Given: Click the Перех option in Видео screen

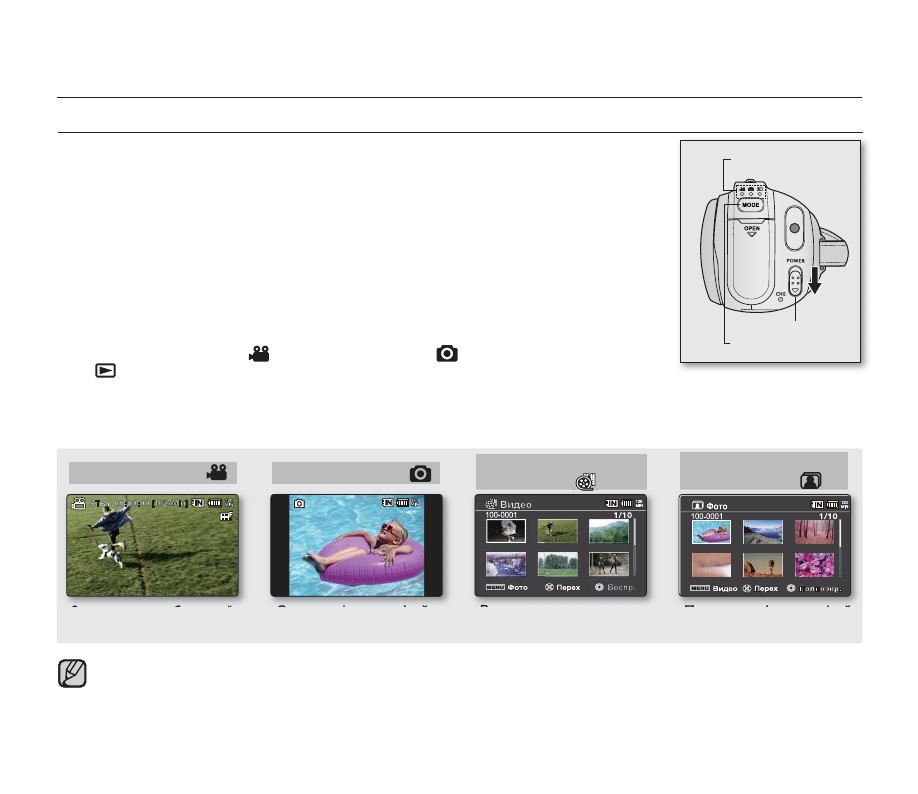Looking at the screenshot, I should (563, 587).
